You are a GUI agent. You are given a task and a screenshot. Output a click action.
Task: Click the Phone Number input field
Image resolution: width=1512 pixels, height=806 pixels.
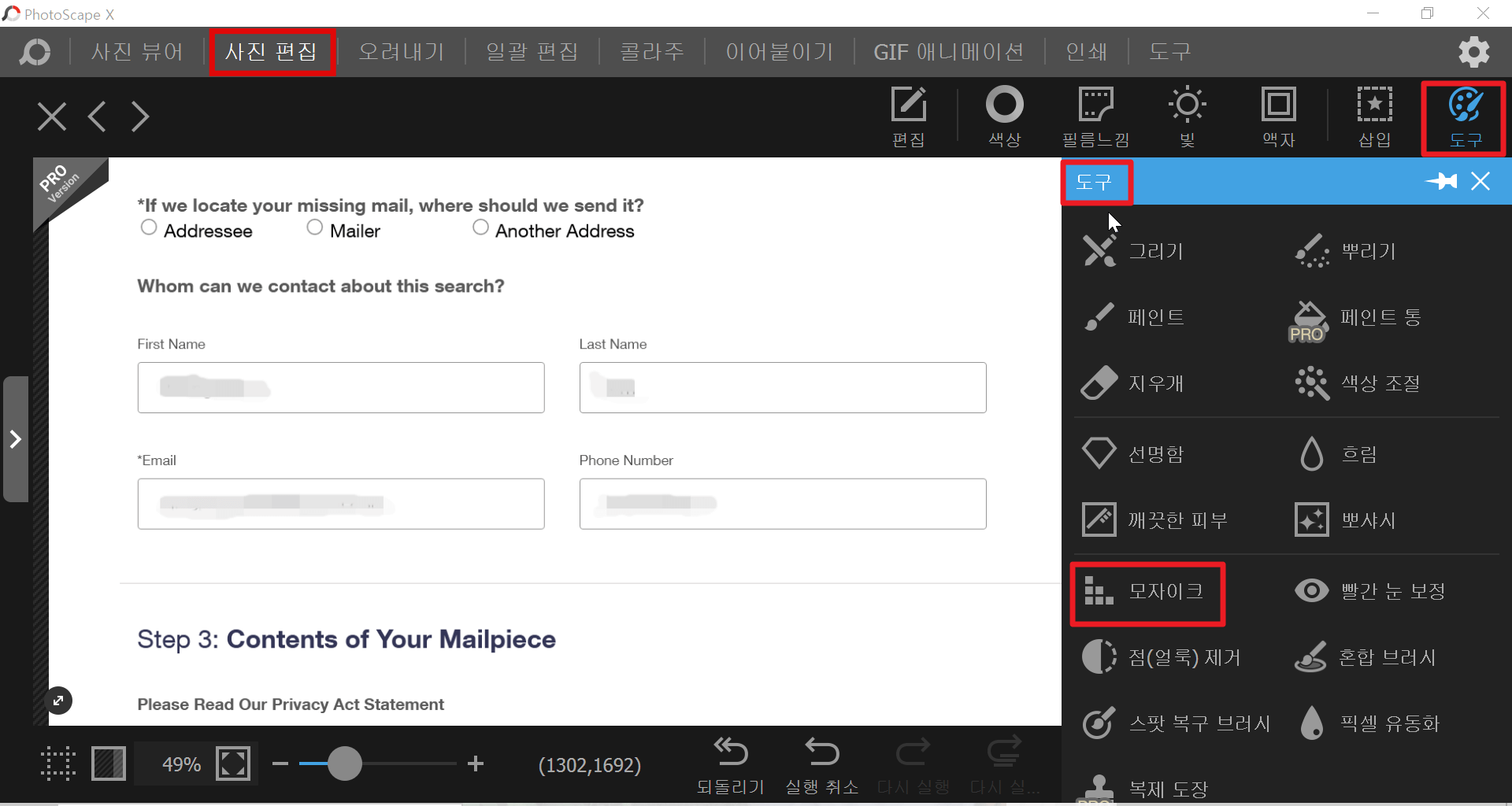[x=783, y=504]
